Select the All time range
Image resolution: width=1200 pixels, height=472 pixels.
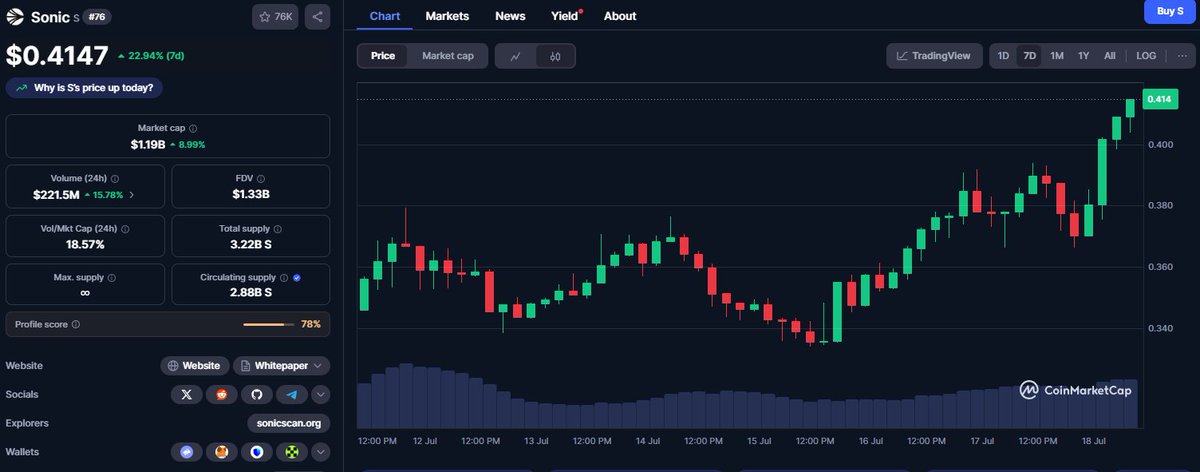[x=1109, y=56]
